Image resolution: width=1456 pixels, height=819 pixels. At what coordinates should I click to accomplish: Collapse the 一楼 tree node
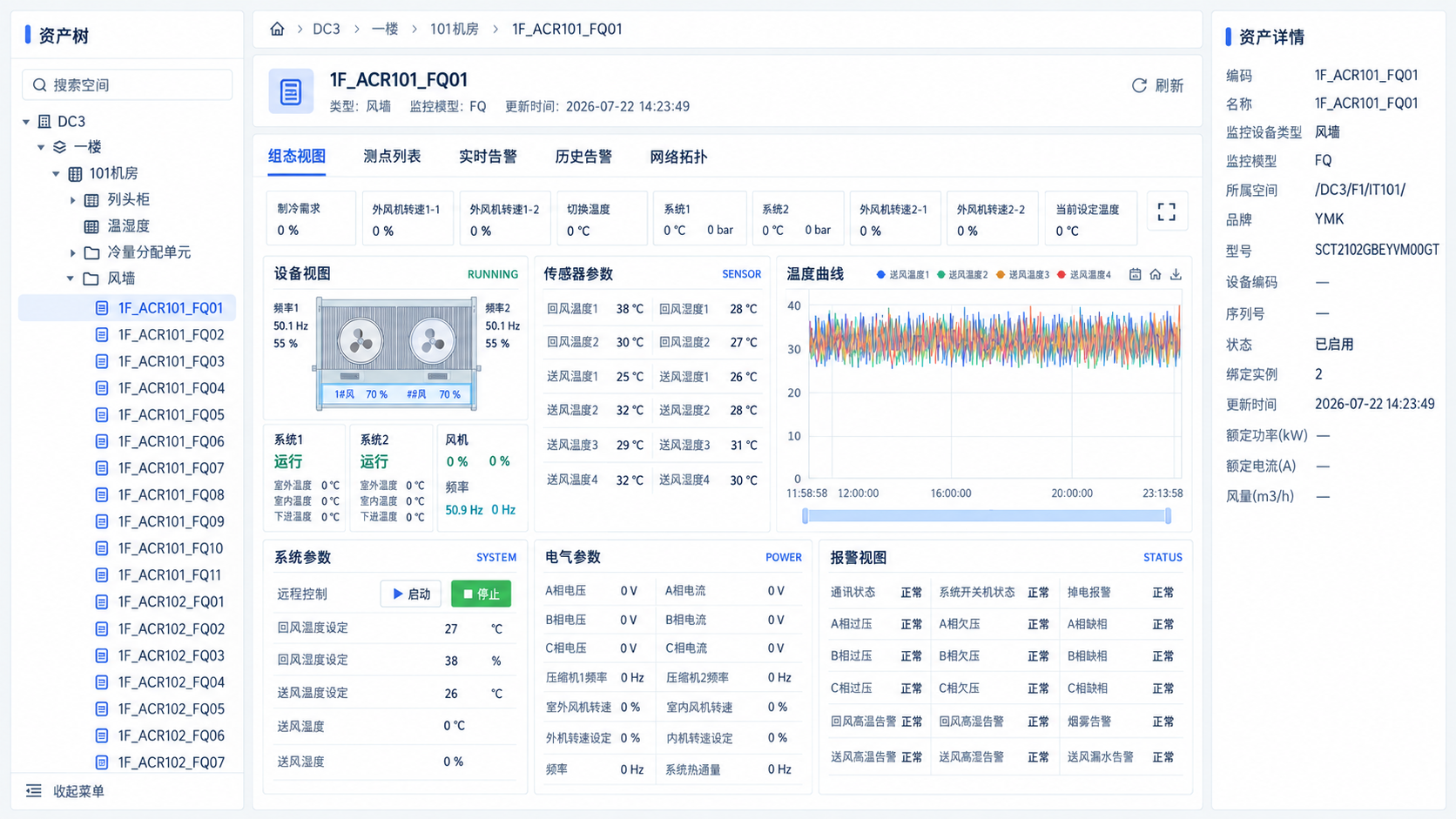[41, 147]
